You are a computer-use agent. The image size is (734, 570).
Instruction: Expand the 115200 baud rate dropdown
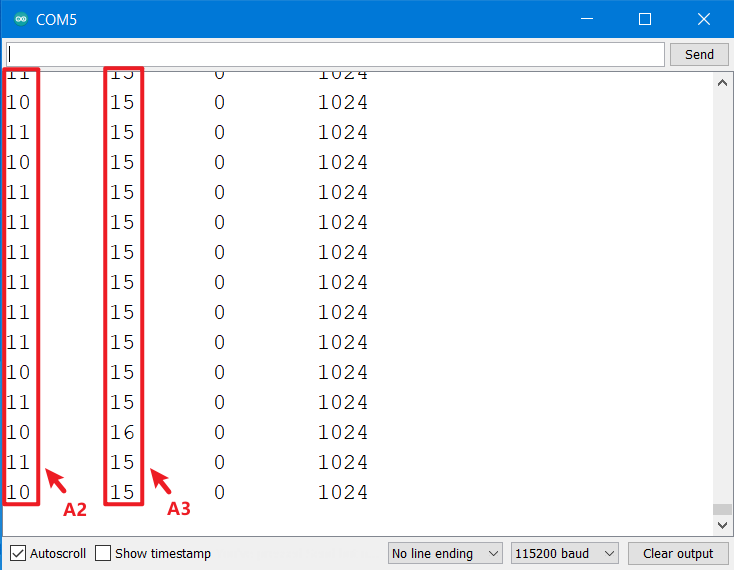tap(564, 553)
